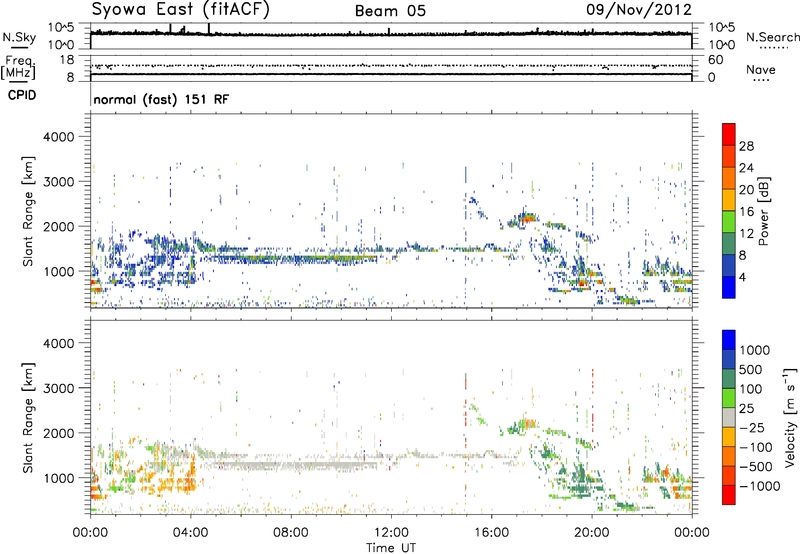Click the 'N.Search' legend label

click(x=773, y=37)
